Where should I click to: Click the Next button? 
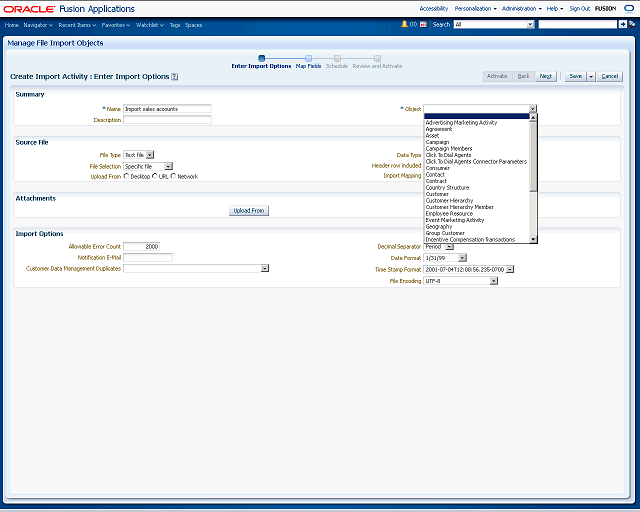pos(546,76)
